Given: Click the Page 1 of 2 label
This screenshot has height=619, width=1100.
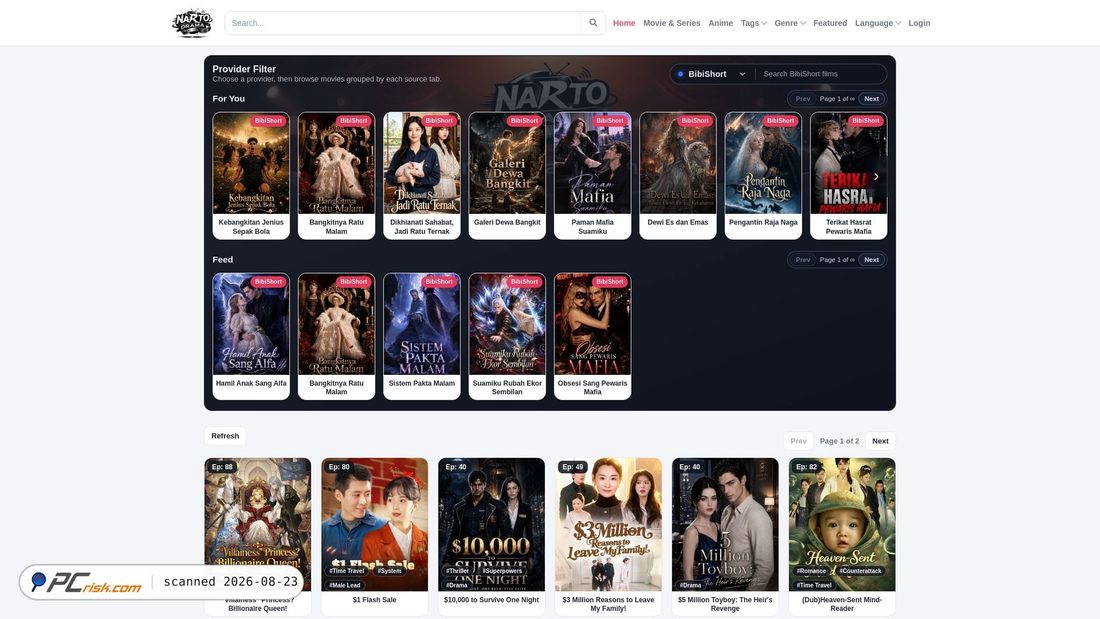Looking at the screenshot, I should (x=839, y=441).
